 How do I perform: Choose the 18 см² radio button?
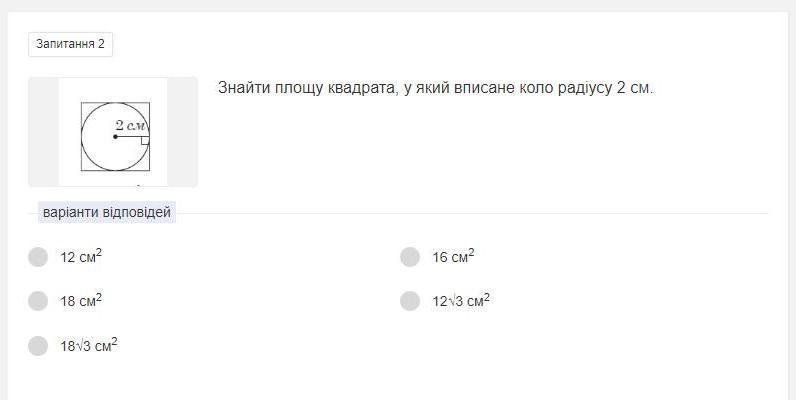click(38, 301)
